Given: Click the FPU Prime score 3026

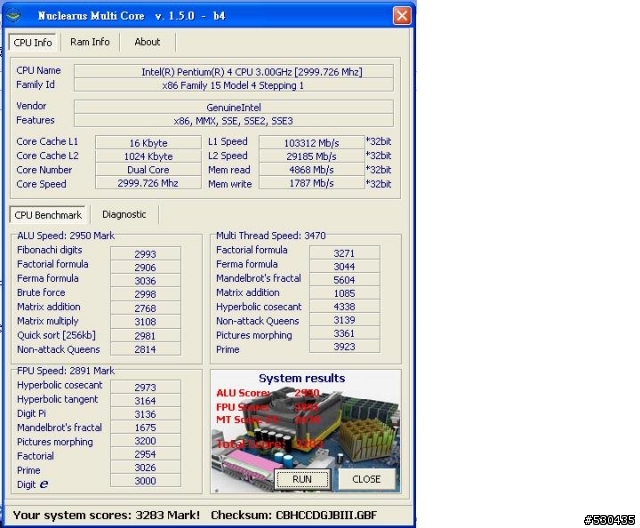Looking at the screenshot, I should click(x=145, y=467).
